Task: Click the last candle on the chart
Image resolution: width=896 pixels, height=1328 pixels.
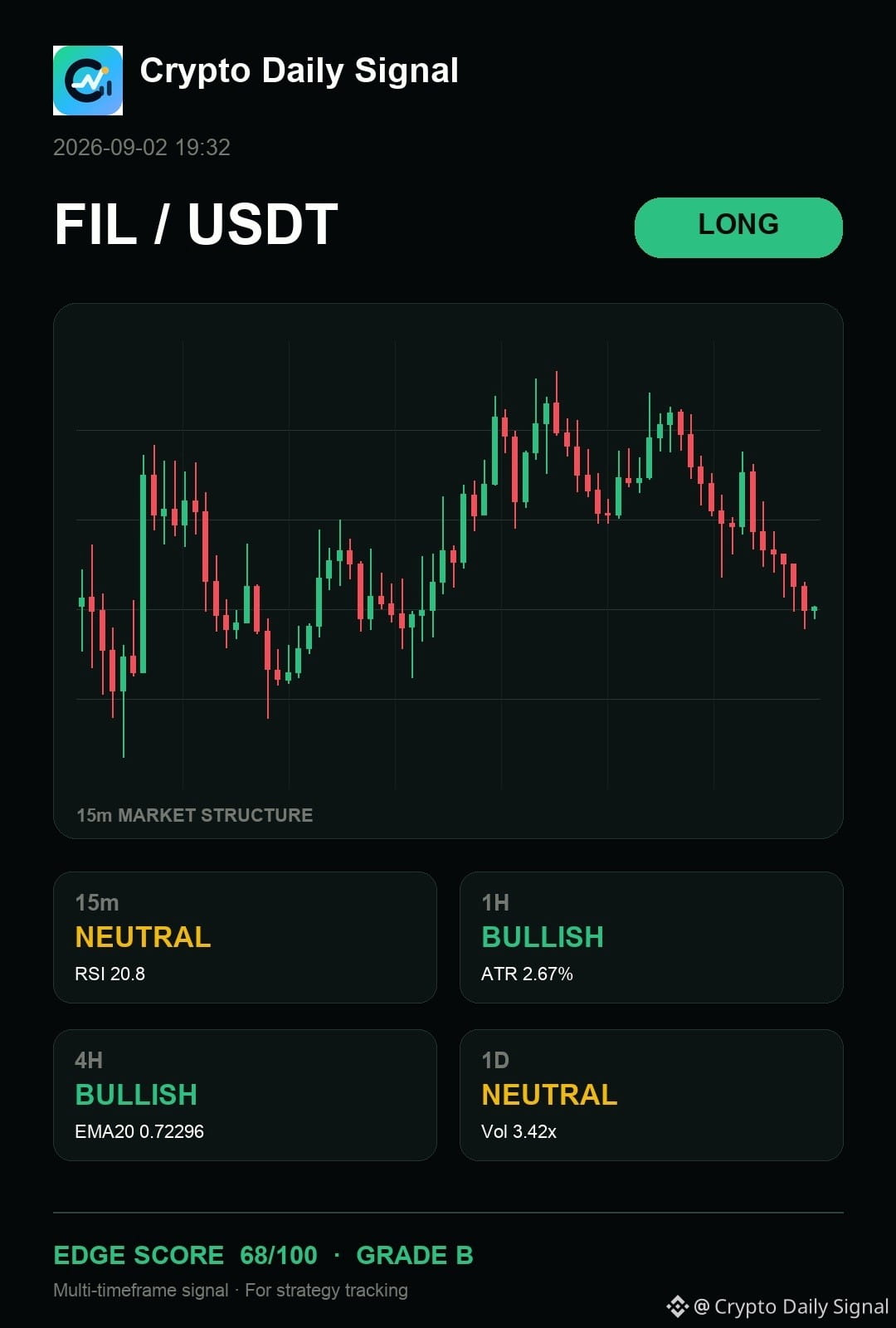Action: pyautogui.click(x=815, y=612)
